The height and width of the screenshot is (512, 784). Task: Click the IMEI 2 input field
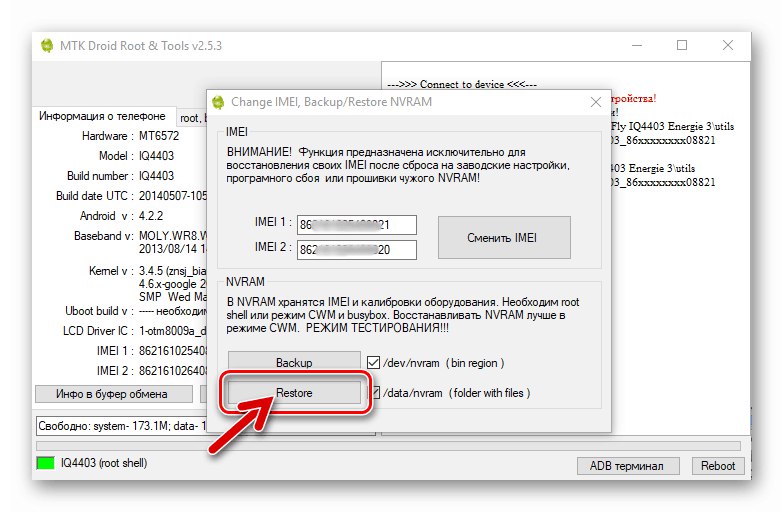[x=356, y=250]
